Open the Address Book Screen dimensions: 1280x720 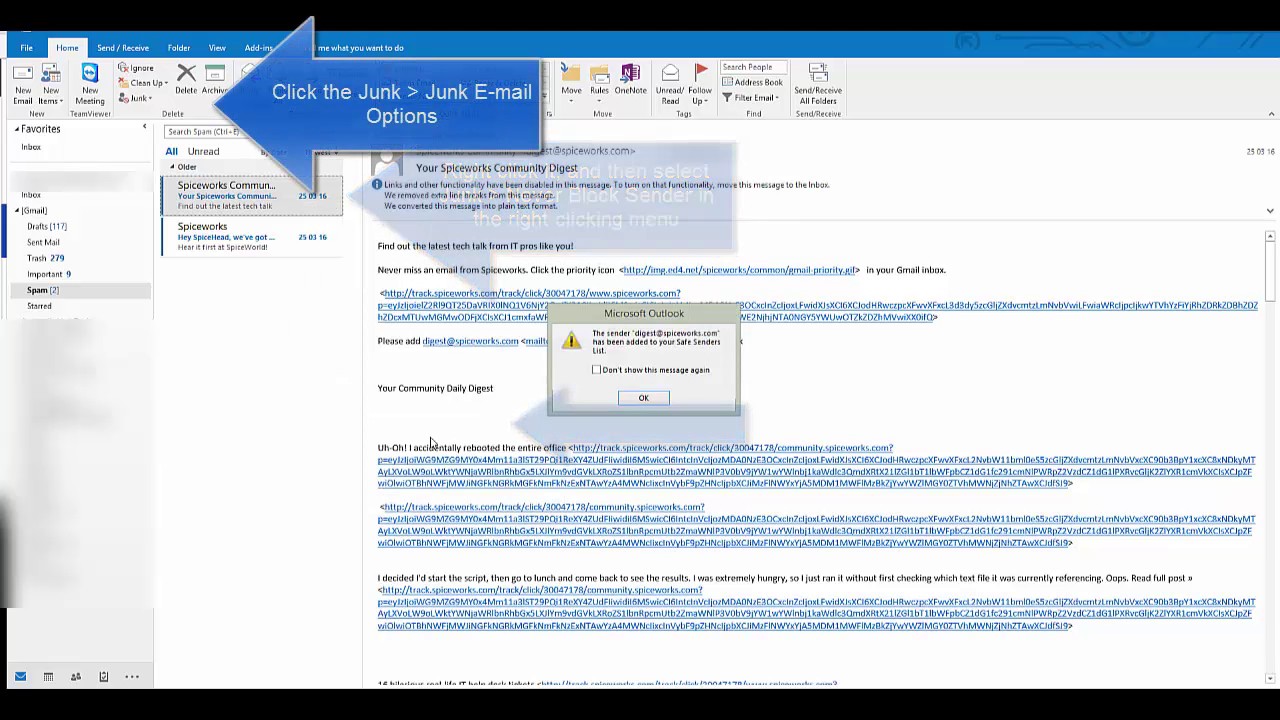pos(752,82)
